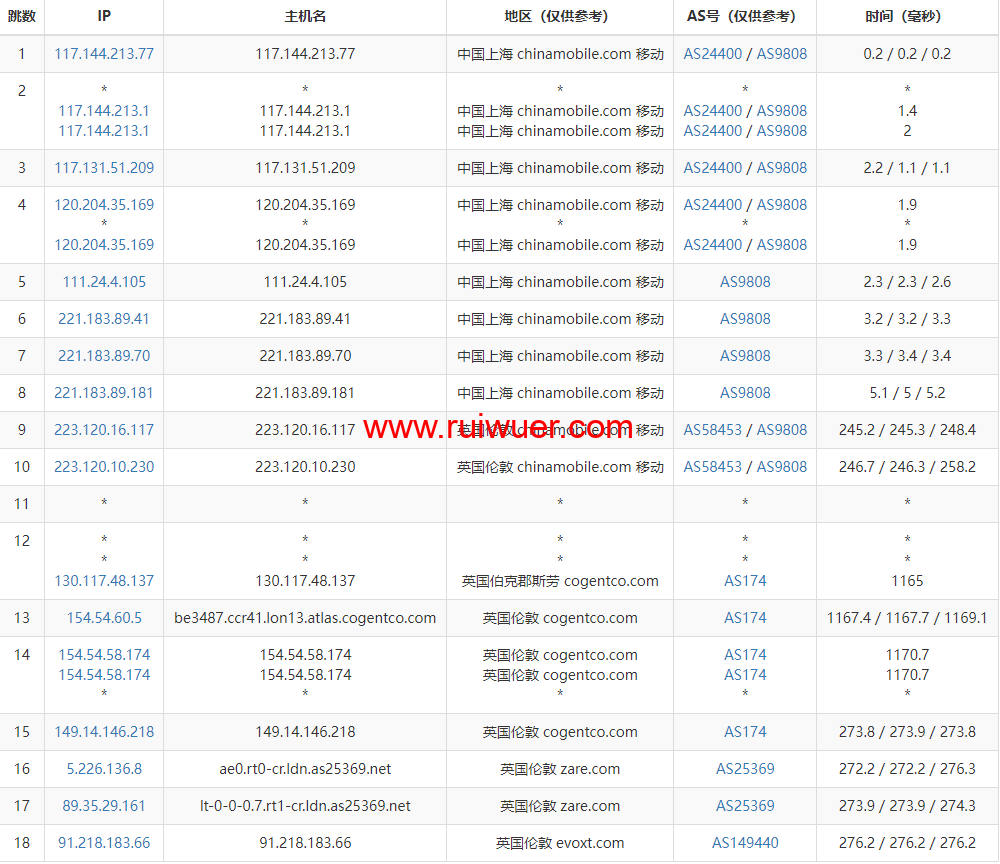Viewport: 1000px width, 864px height.
Task: Open the 130.117.48.137 IP link
Action: point(104,581)
